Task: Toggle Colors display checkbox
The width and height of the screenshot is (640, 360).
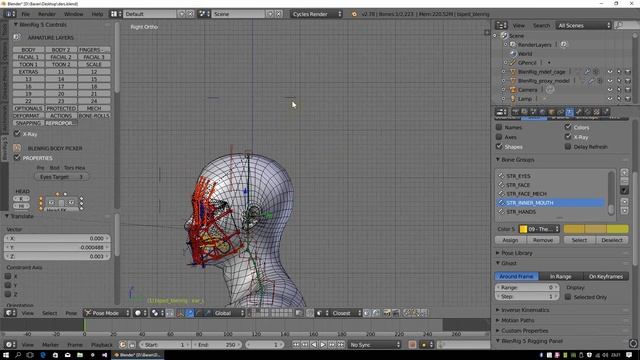Action: click(x=568, y=127)
